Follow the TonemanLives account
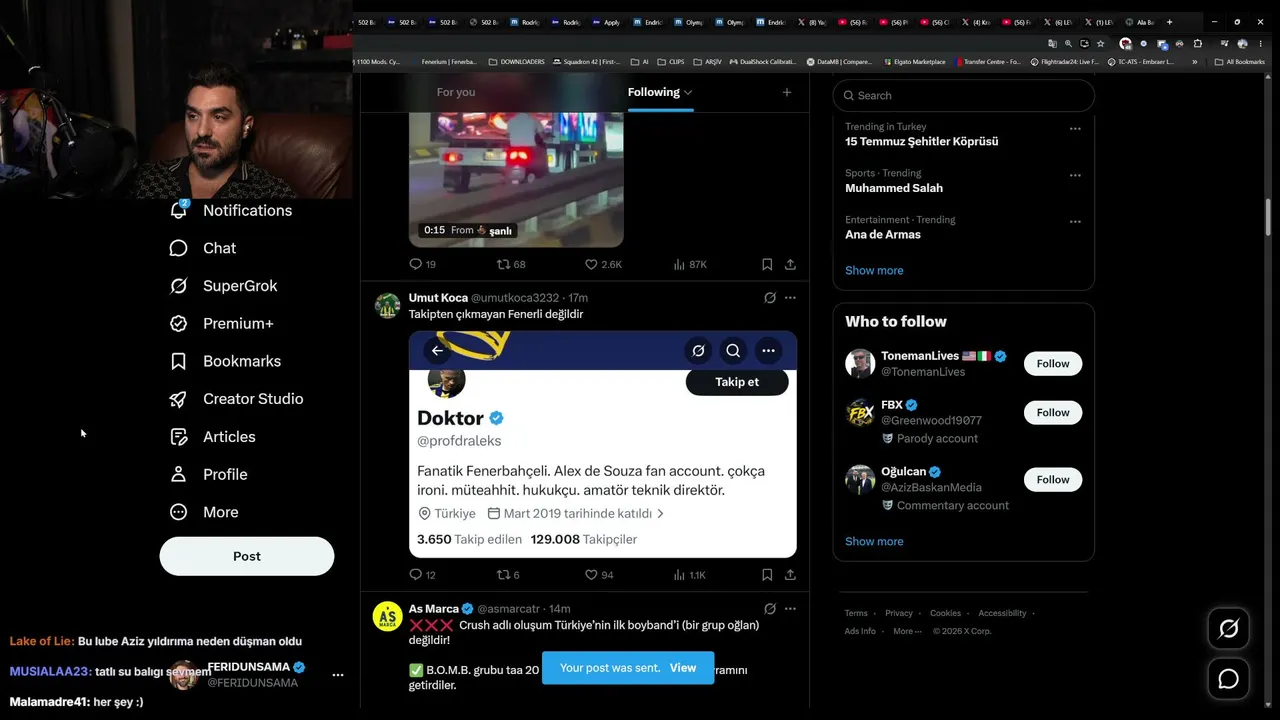This screenshot has width=1280, height=720. 1053,364
